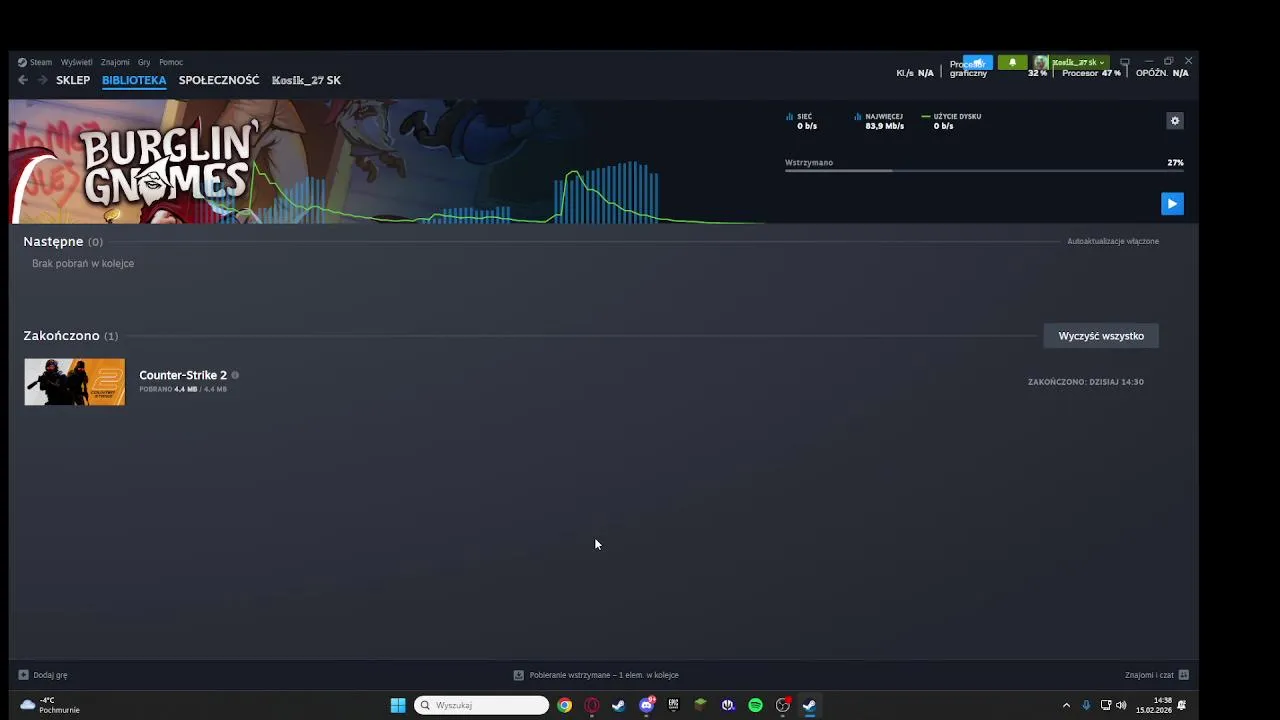Open the green notifications bell
Image resolution: width=1280 pixels, height=720 pixels.
point(1012,62)
